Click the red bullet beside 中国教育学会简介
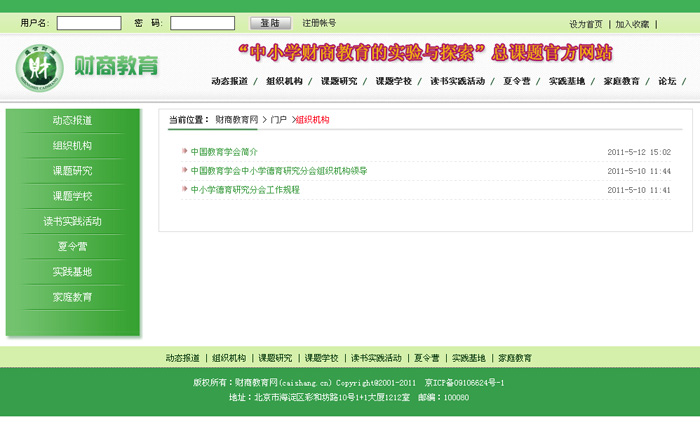This screenshot has width=700, height=429. tap(184, 152)
